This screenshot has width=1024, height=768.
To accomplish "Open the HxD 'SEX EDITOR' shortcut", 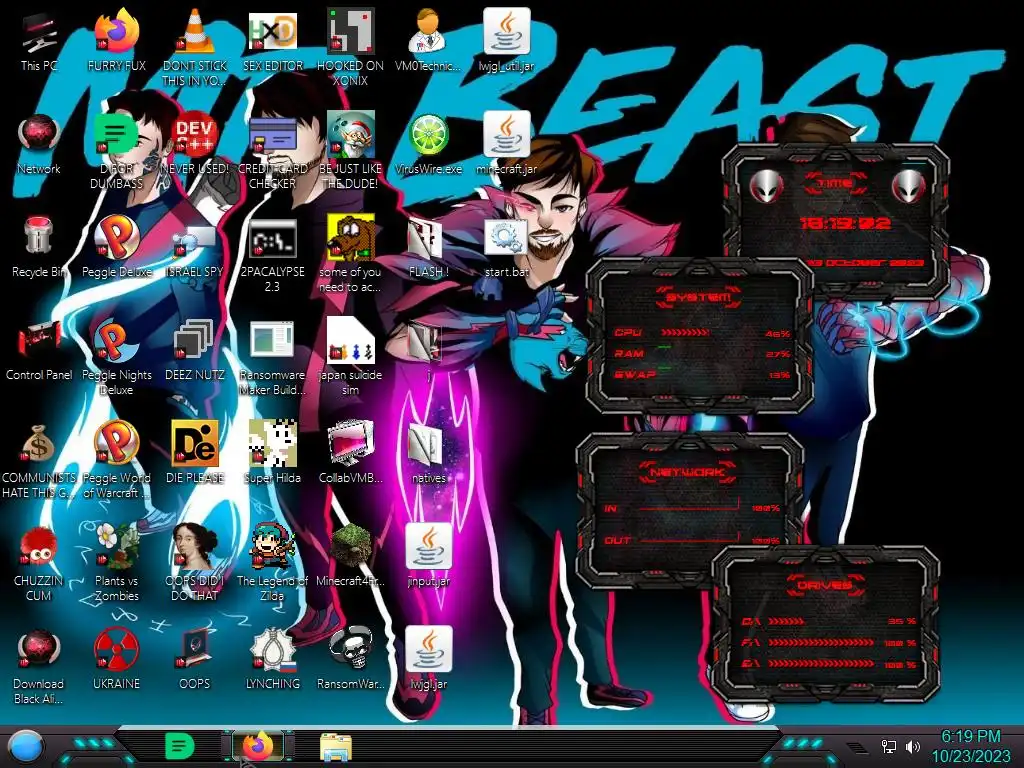I will coord(272,33).
